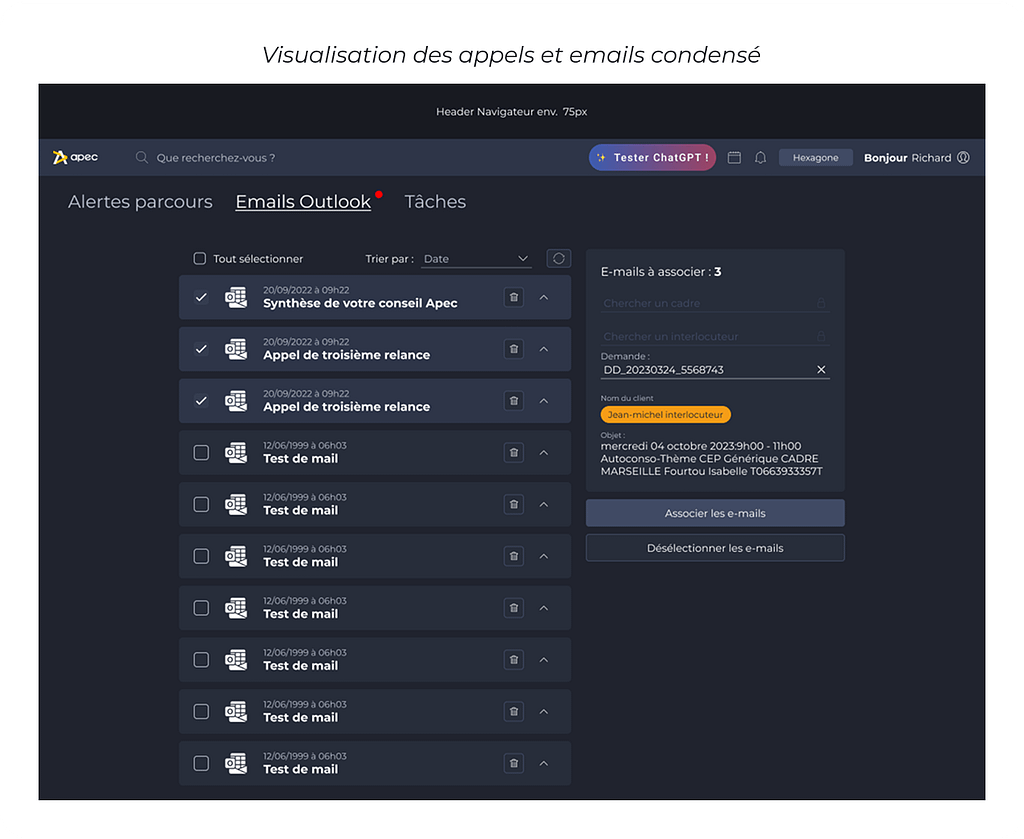The width and height of the screenshot is (1024, 839).
Task: Switch to the 'Tâches' tab
Action: pos(435,202)
